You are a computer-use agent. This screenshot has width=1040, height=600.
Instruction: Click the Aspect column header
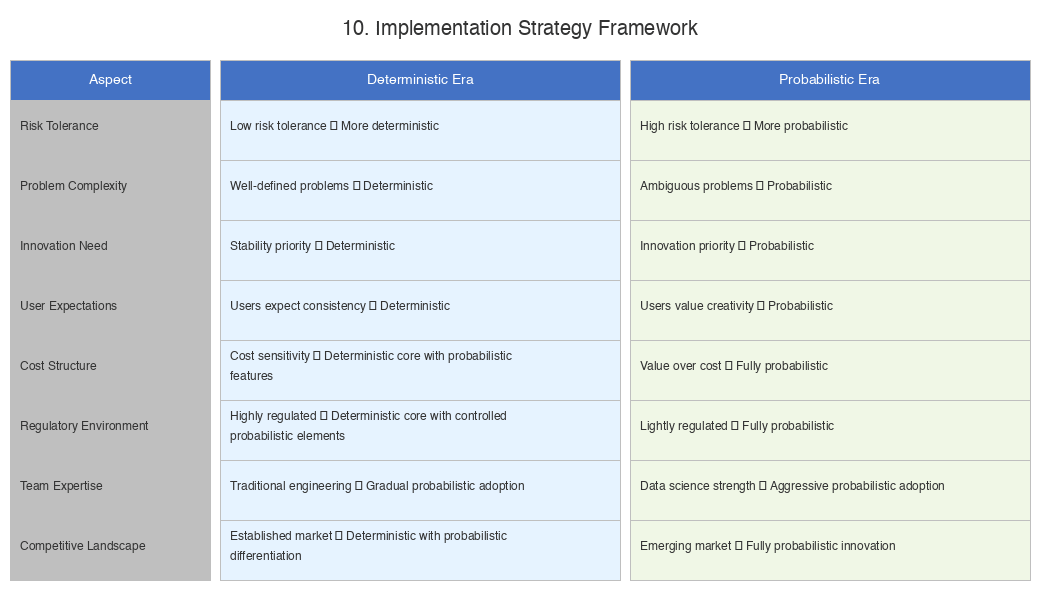click(x=110, y=80)
